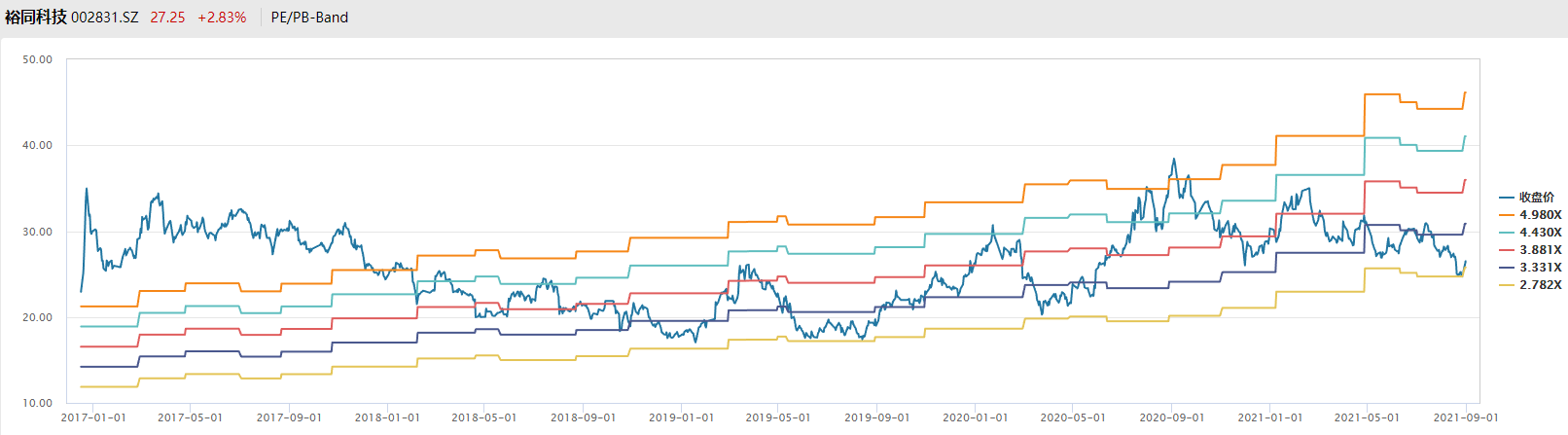Click the 2020-01-01 date on axis
This screenshot has width=1568, height=435.
point(975,417)
